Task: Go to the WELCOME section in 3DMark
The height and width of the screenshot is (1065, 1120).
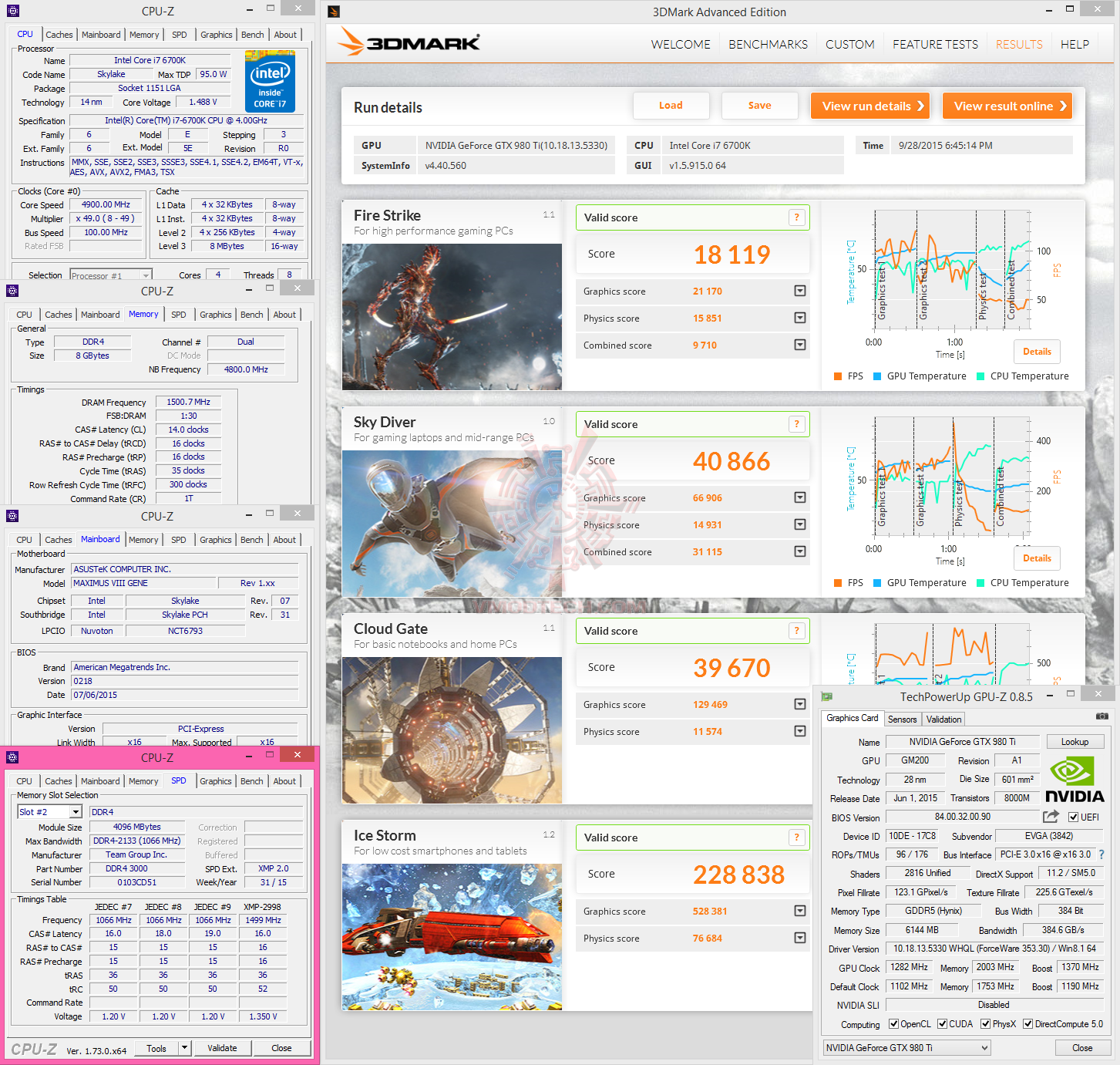Action: [x=681, y=45]
